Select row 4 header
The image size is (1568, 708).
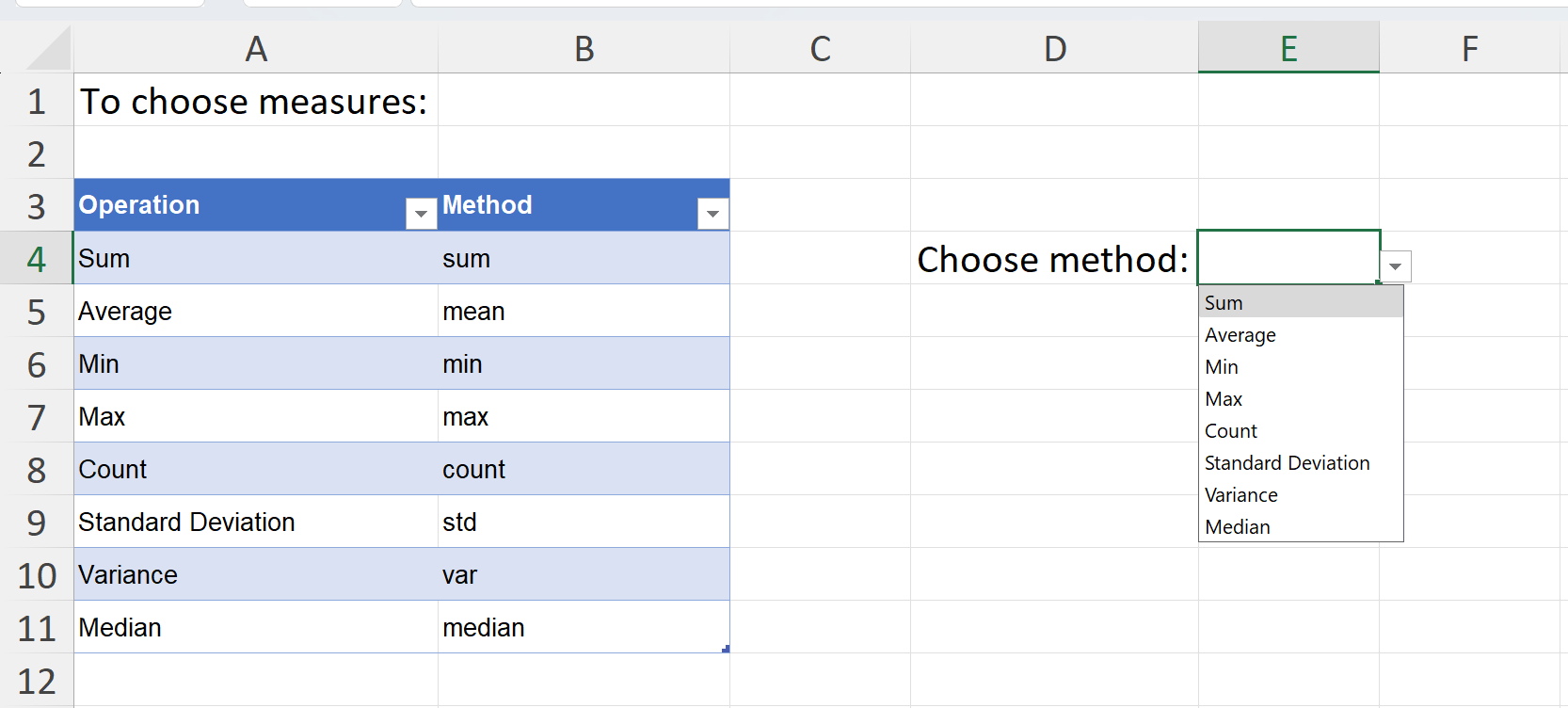pos(36,259)
